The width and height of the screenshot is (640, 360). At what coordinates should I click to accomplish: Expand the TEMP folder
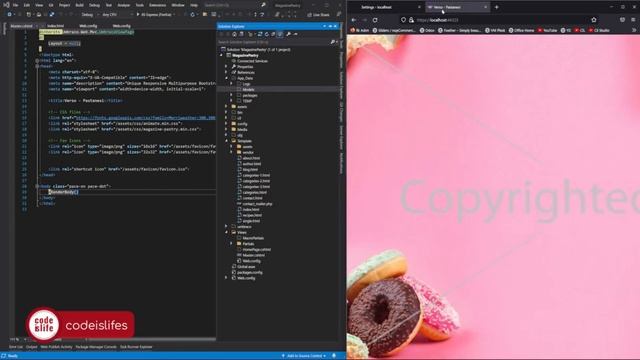(231, 101)
